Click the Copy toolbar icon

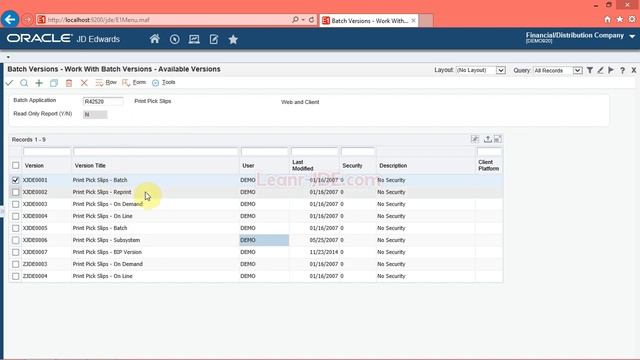point(53,83)
